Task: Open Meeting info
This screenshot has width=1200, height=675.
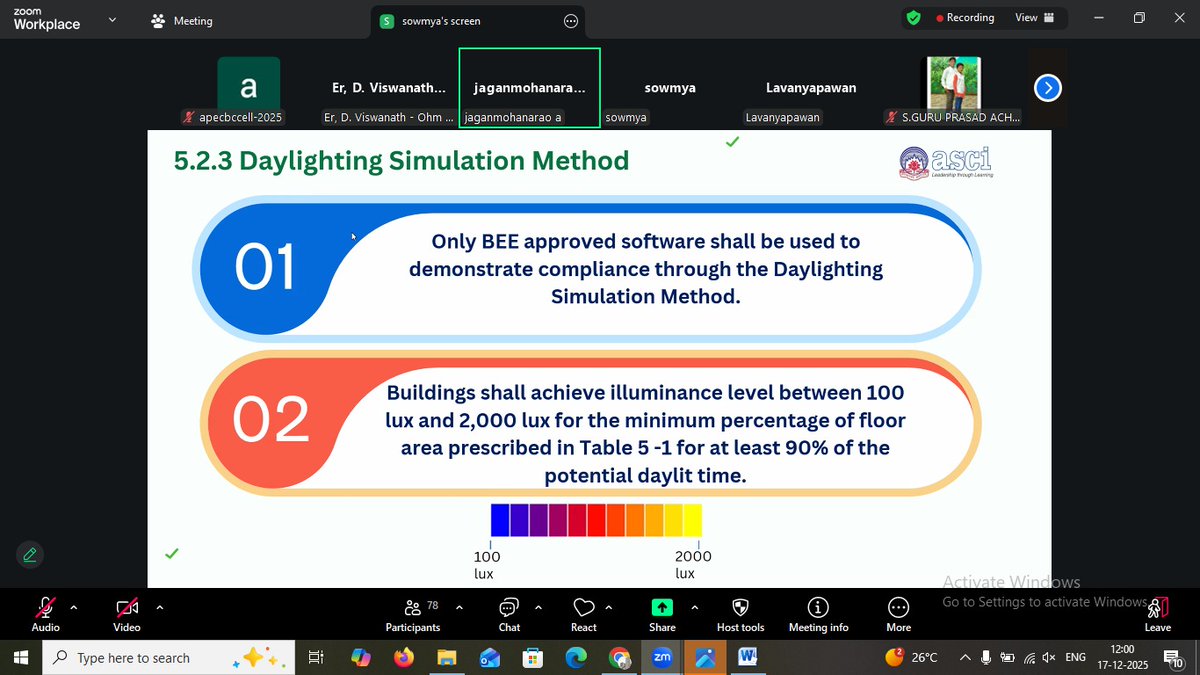Action: coord(818,613)
